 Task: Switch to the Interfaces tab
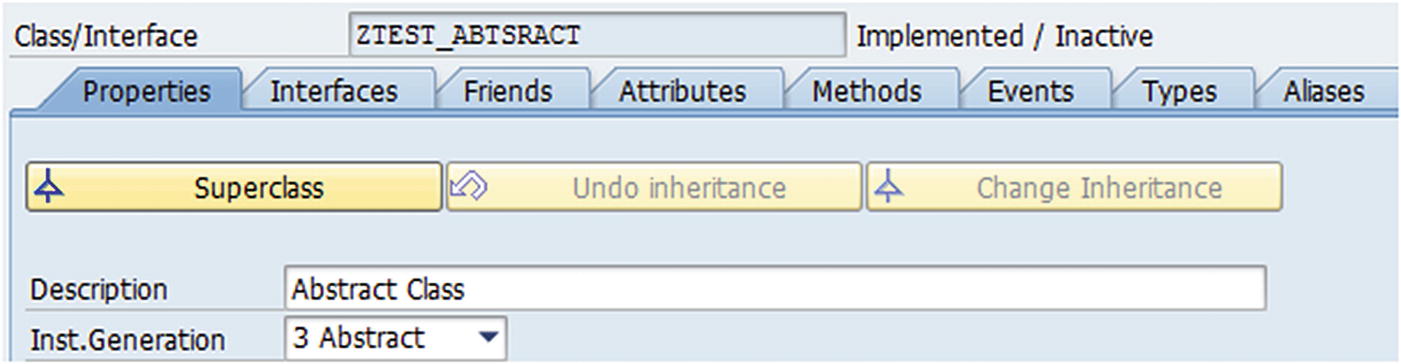334,91
